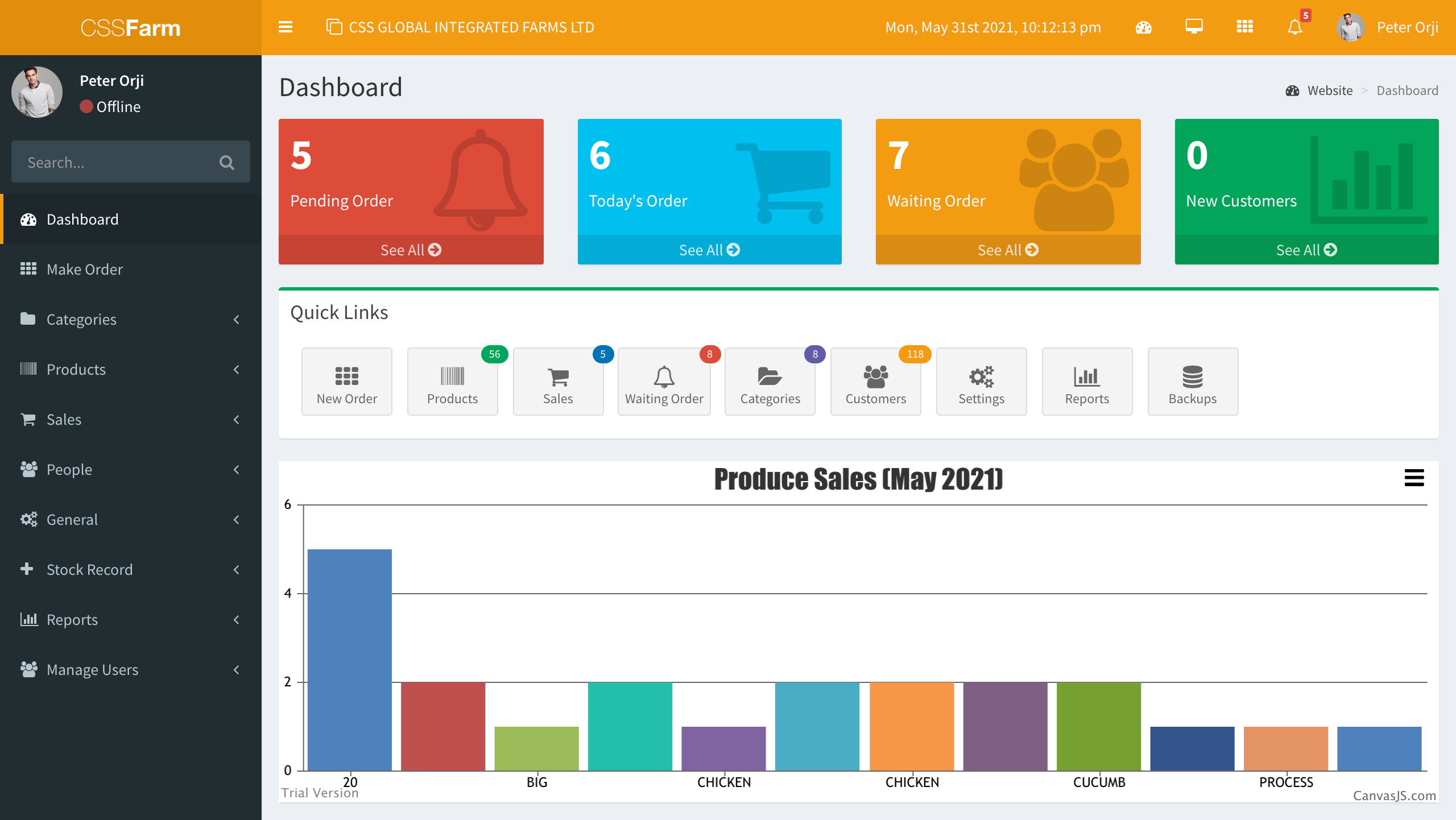Toggle the sidebar hamburger menu

pos(285,27)
